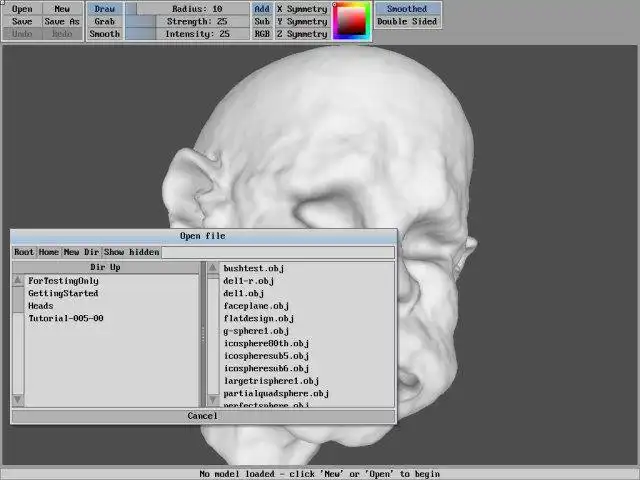
Task: Select the Smooth tool
Action: (104, 34)
